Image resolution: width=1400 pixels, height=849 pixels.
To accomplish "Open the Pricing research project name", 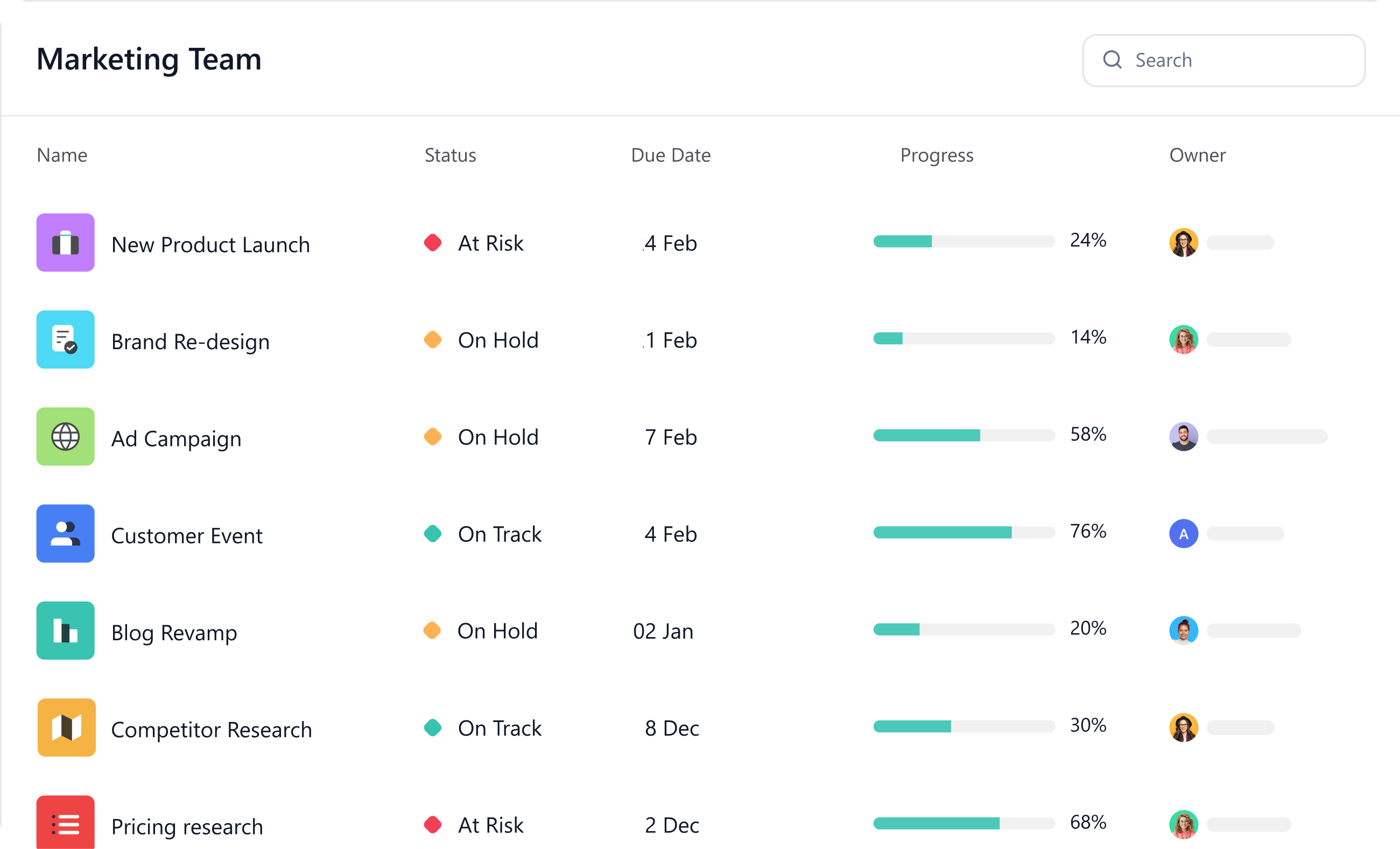I will 187,827.
